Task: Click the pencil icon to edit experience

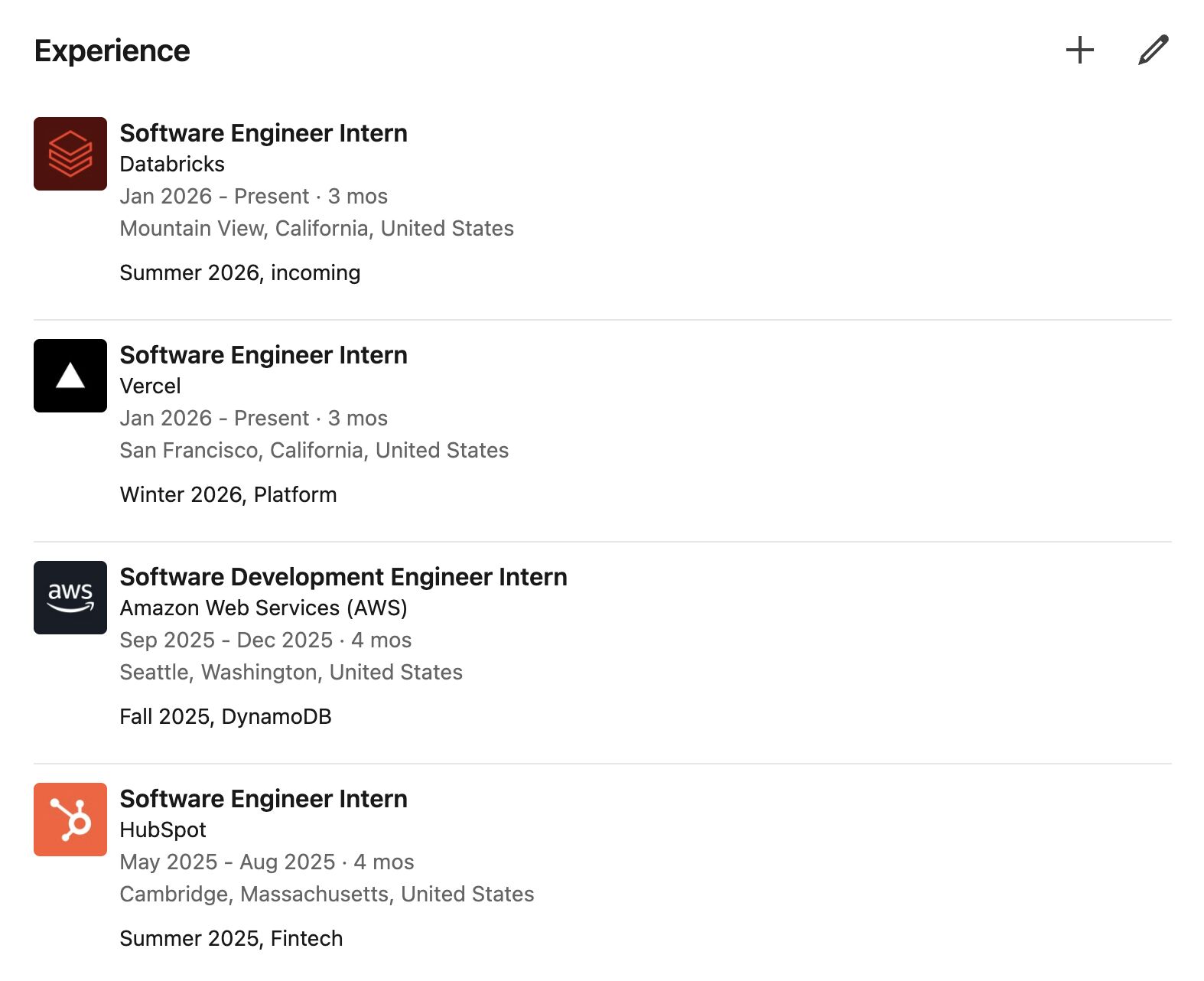Action: tap(1153, 51)
